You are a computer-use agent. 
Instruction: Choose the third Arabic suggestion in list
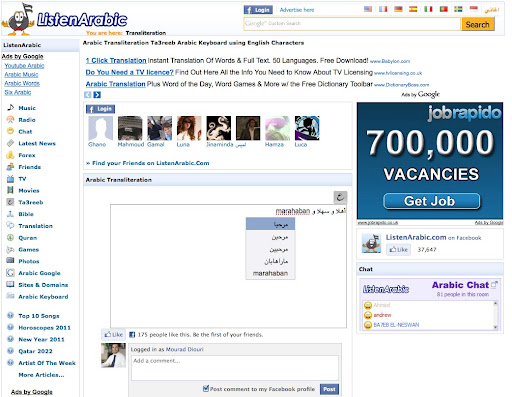pyautogui.click(x=270, y=249)
